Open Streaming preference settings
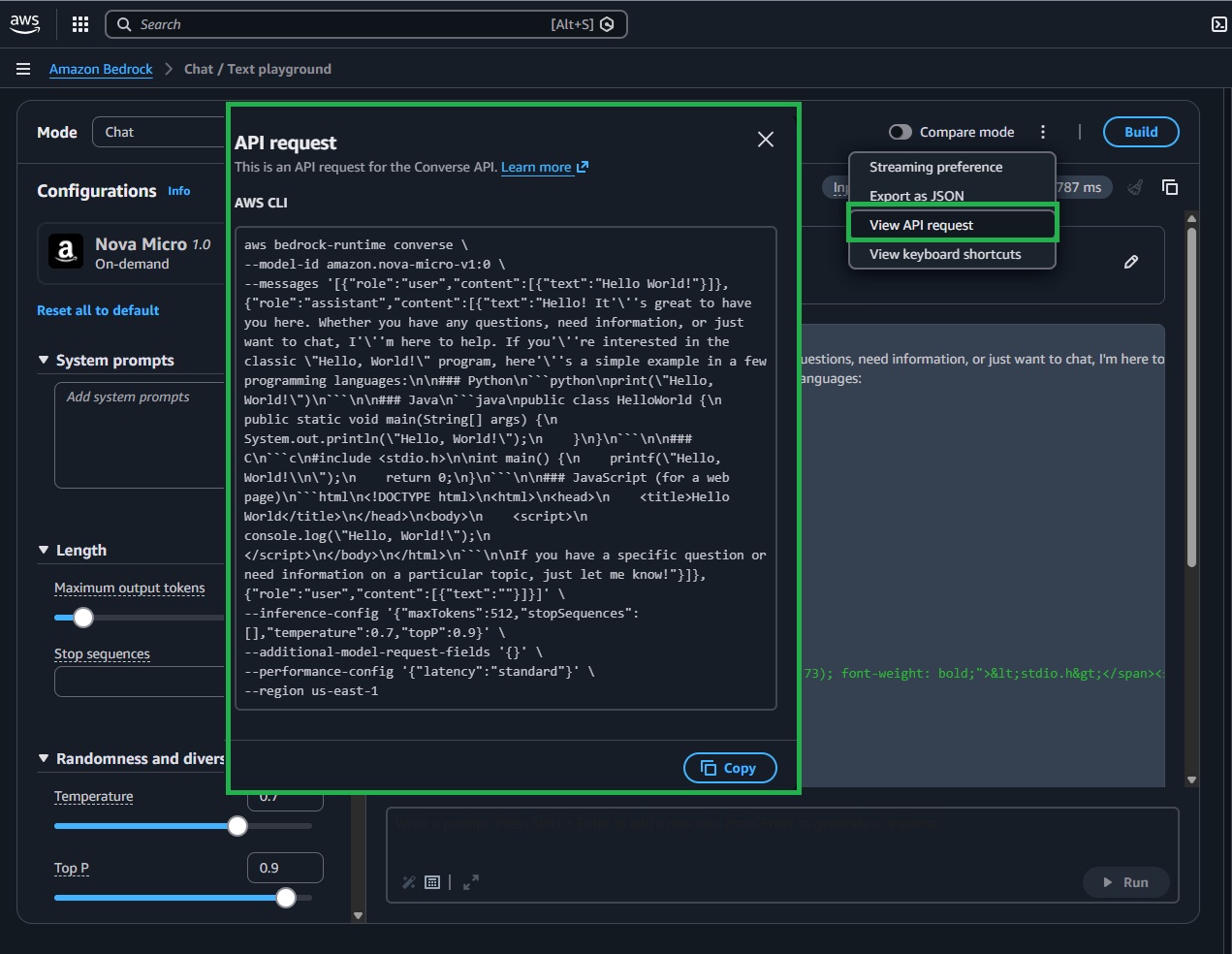The width and height of the screenshot is (1232, 954). pyautogui.click(x=936, y=167)
